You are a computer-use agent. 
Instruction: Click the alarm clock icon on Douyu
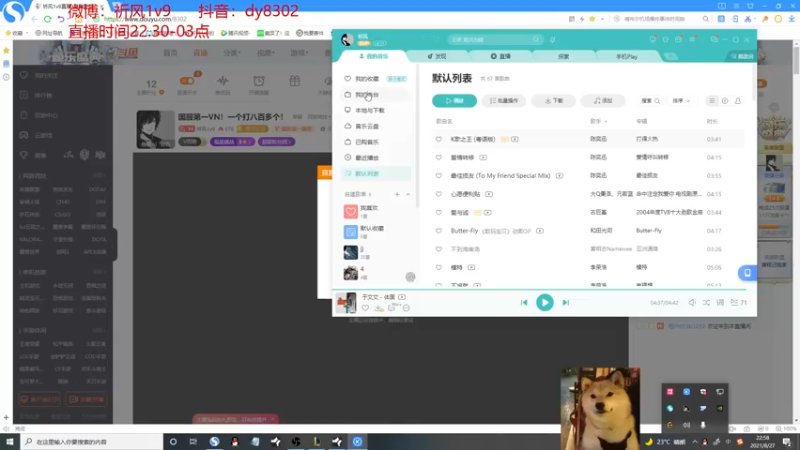[x=259, y=81]
